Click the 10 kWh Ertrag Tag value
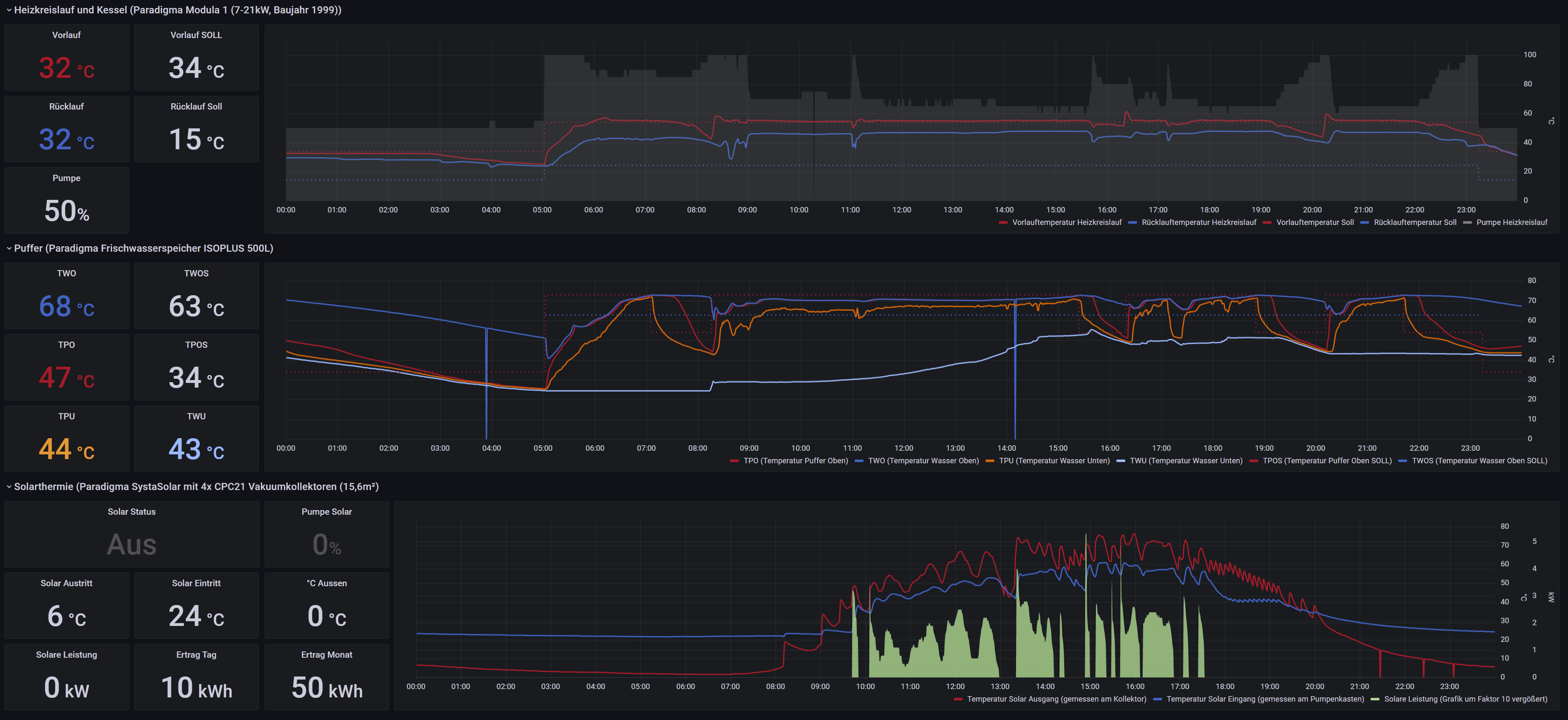This screenshot has height=720, width=1568. 196,688
